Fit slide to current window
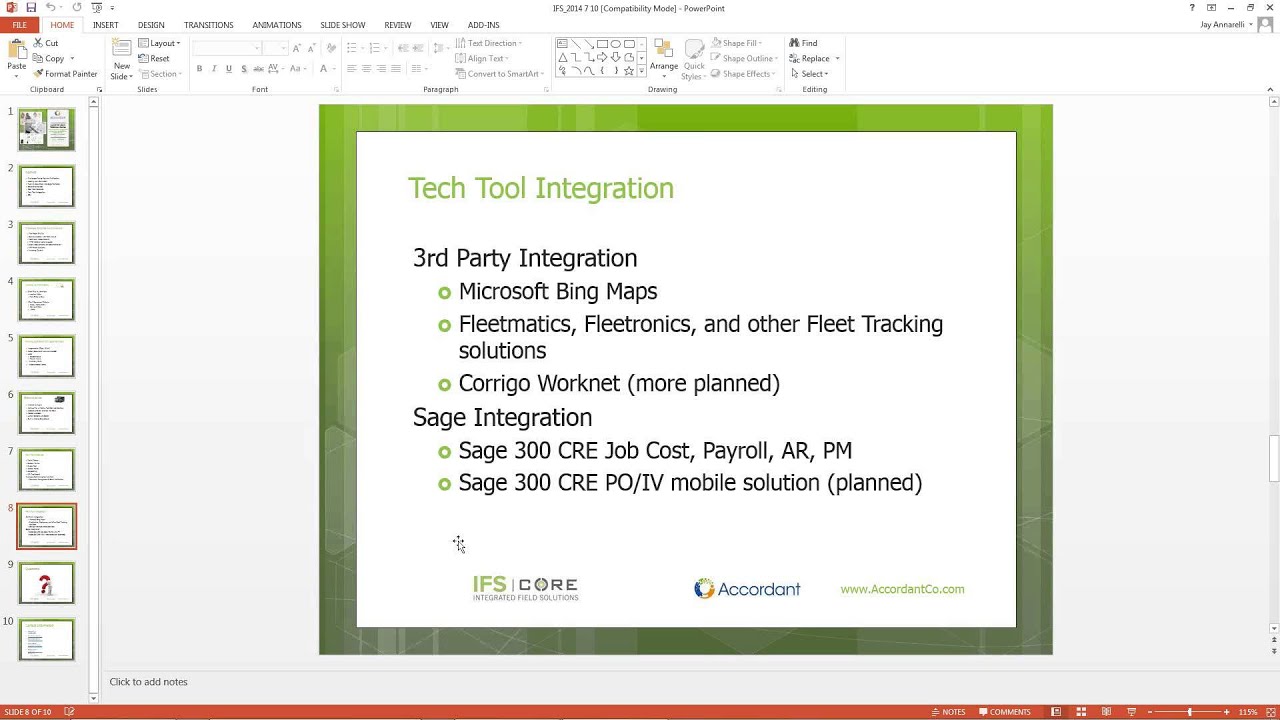The image size is (1280, 720). 1270,712
